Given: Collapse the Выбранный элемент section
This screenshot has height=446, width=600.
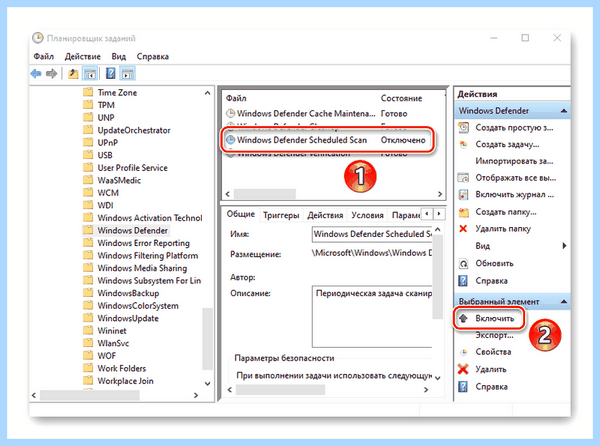Looking at the screenshot, I should pyautogui.click(x=563, y=301).
